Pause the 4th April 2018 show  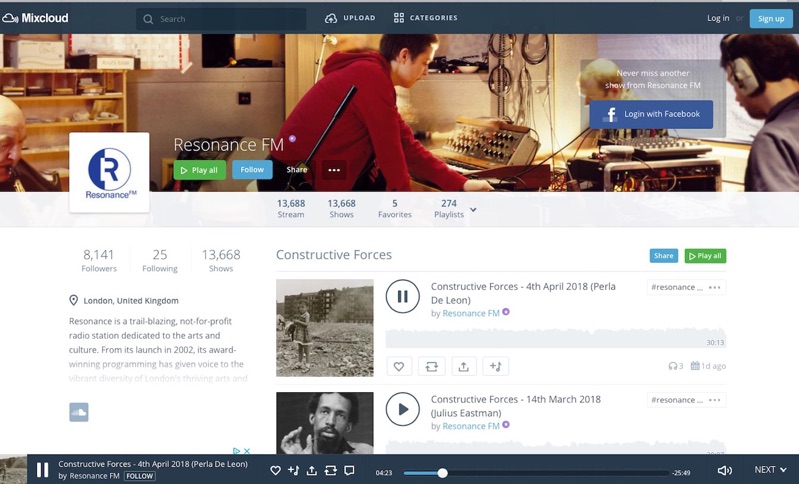[x=403, y=296]
